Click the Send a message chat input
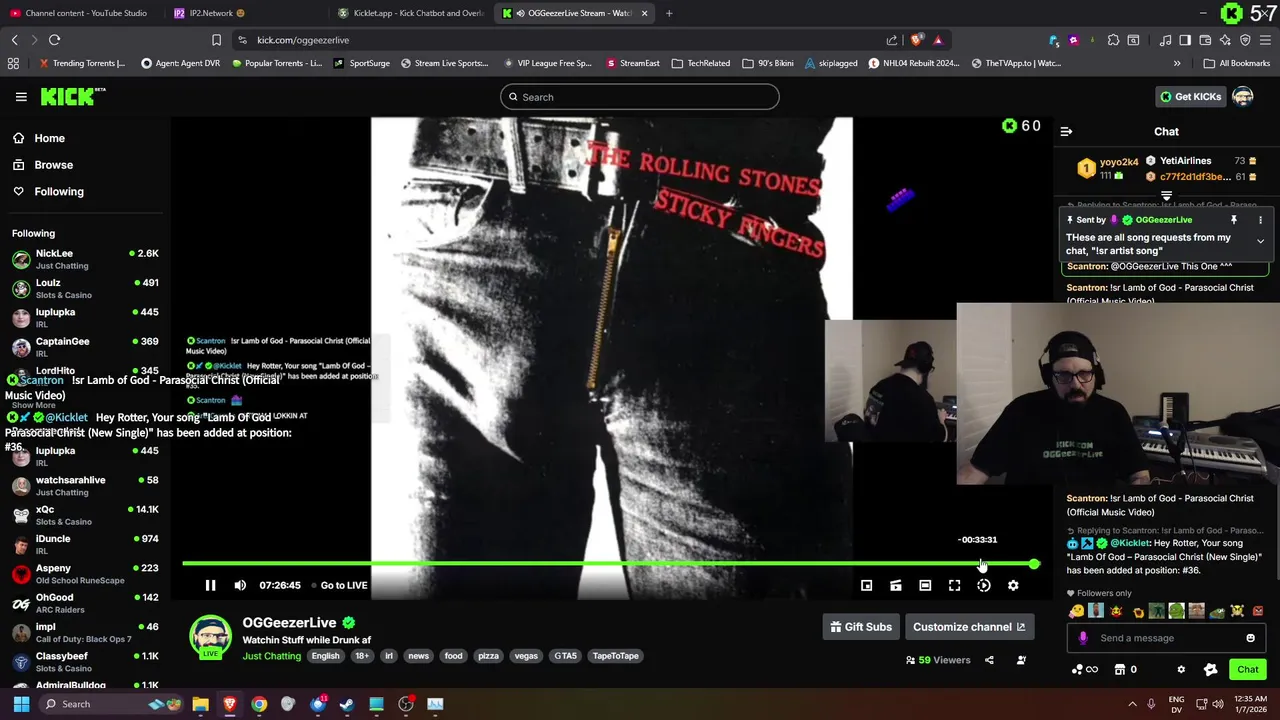 [1165, 638]
